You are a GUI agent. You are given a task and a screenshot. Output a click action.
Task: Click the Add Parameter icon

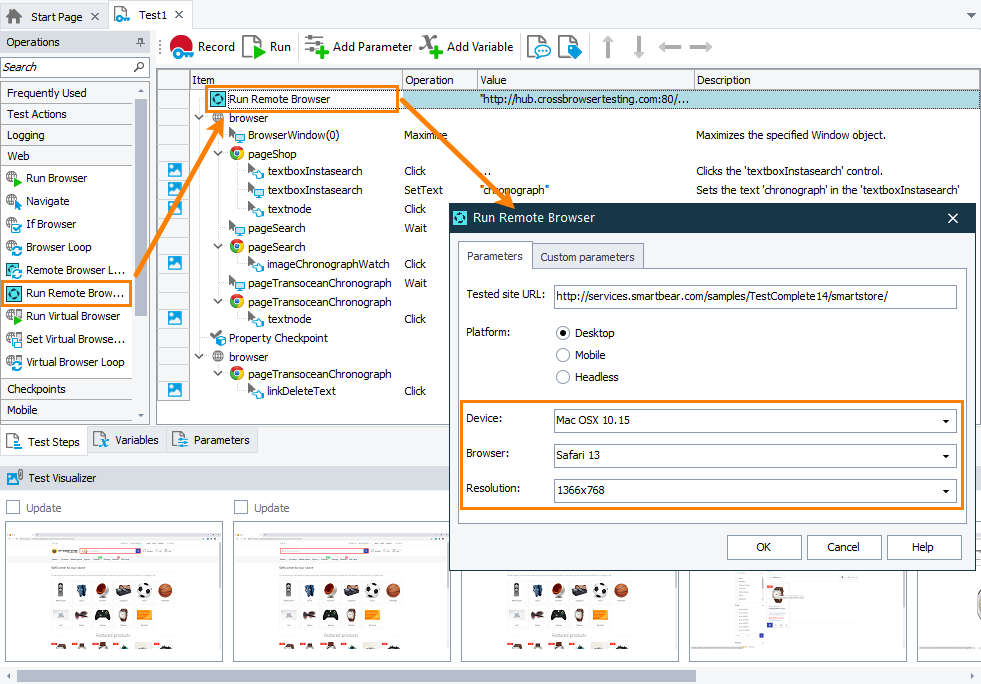[x=317, y=46]
